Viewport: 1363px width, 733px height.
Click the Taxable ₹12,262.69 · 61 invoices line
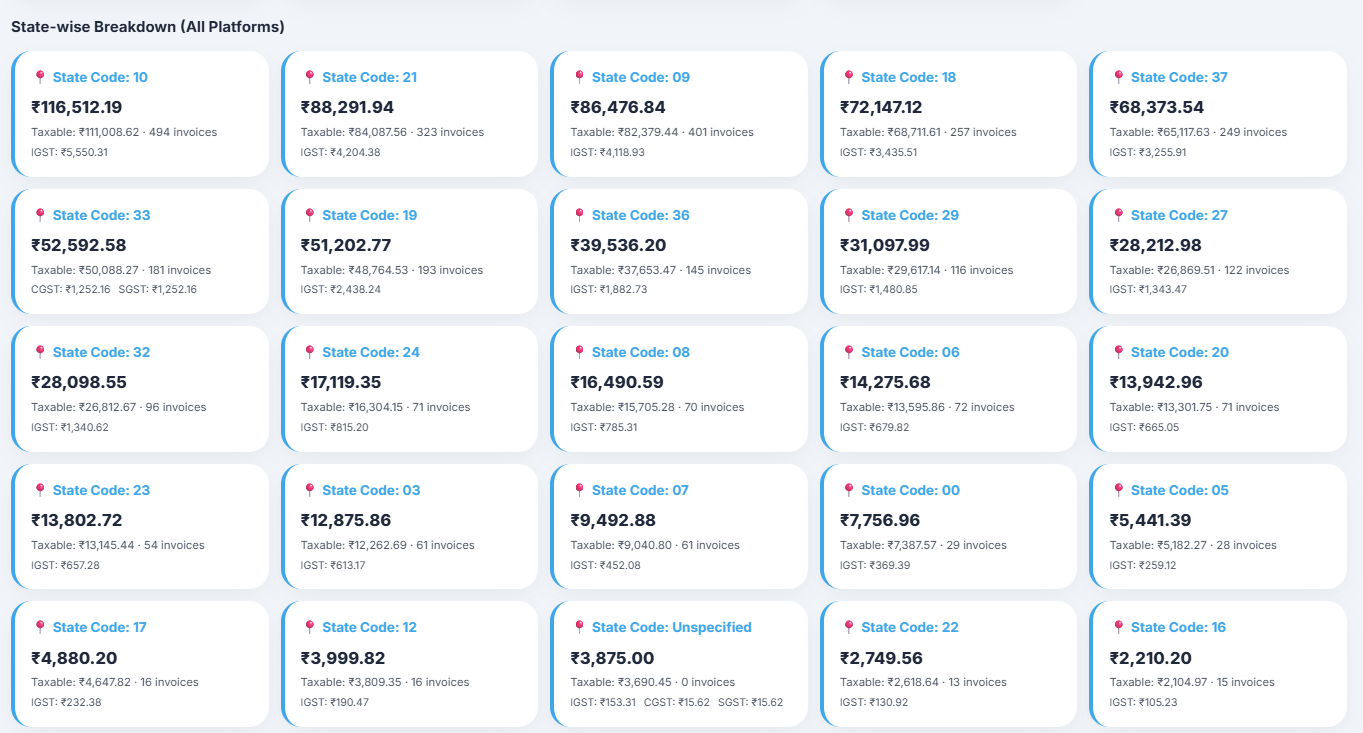[388, 545]
